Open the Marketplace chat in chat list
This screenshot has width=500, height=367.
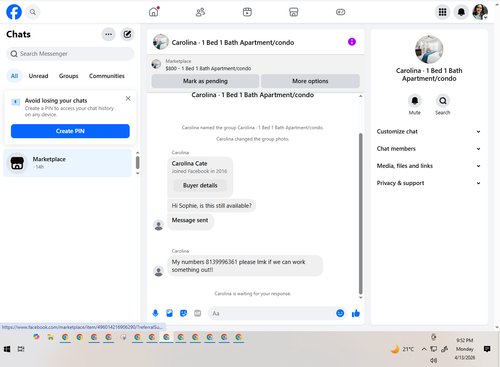click(x=68, y=163)
